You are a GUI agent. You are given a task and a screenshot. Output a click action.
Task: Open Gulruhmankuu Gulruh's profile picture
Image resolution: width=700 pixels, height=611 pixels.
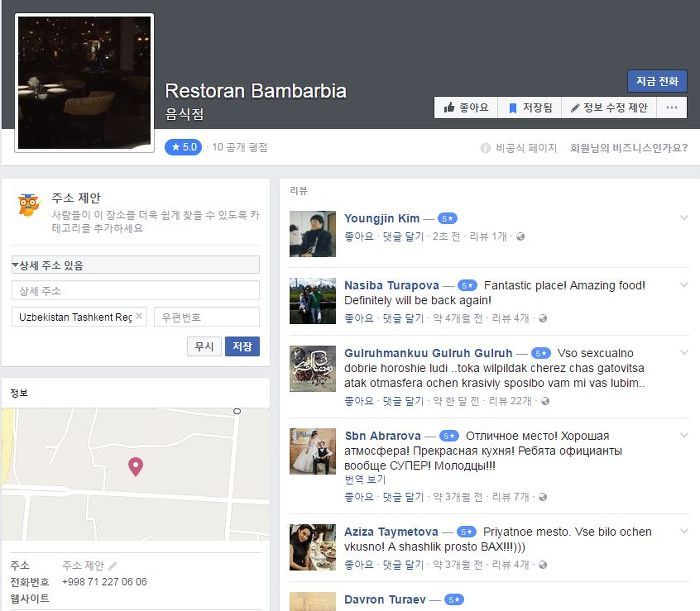click(312, 369)
